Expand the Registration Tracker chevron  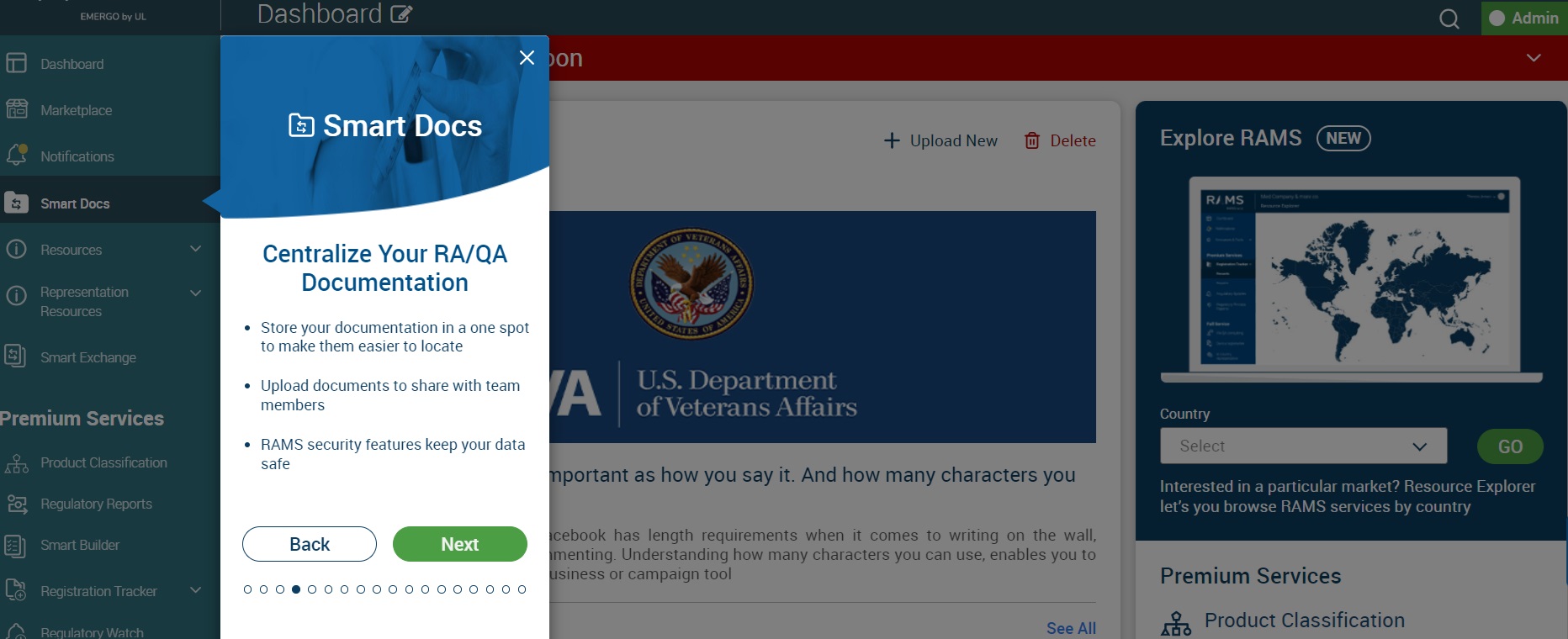tap(196, 590)
